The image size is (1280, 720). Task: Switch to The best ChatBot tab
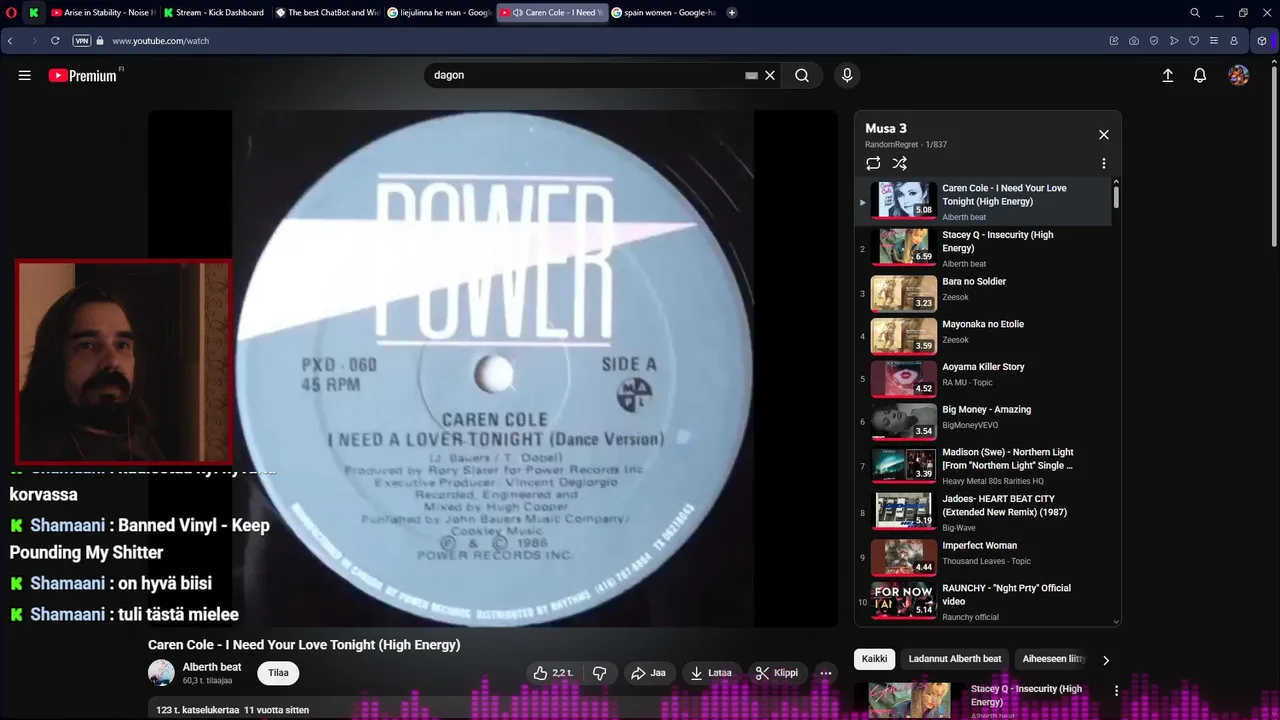click(327, 13)
